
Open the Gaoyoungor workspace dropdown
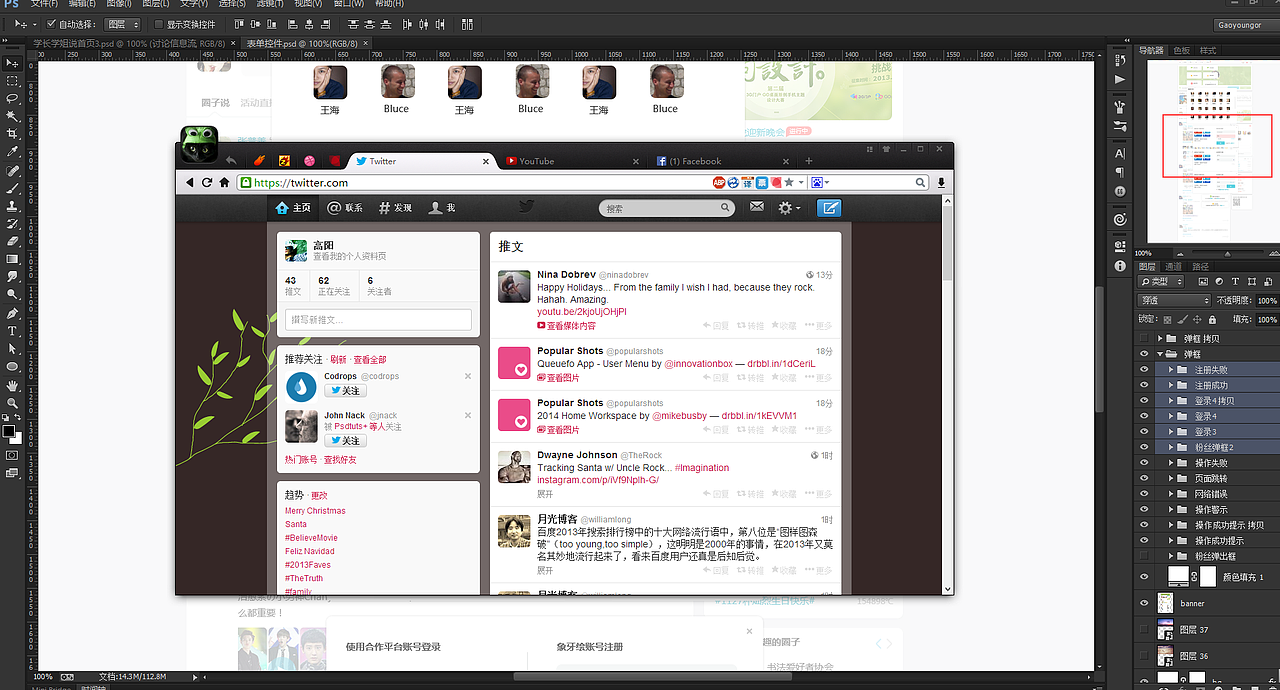1245,25
